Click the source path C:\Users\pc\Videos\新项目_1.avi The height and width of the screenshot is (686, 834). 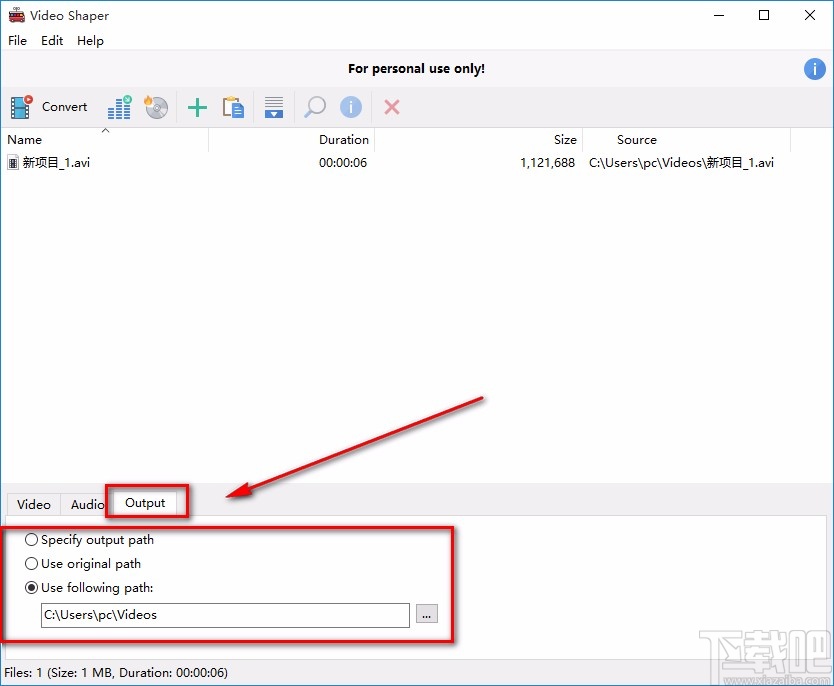coord(681,163)
